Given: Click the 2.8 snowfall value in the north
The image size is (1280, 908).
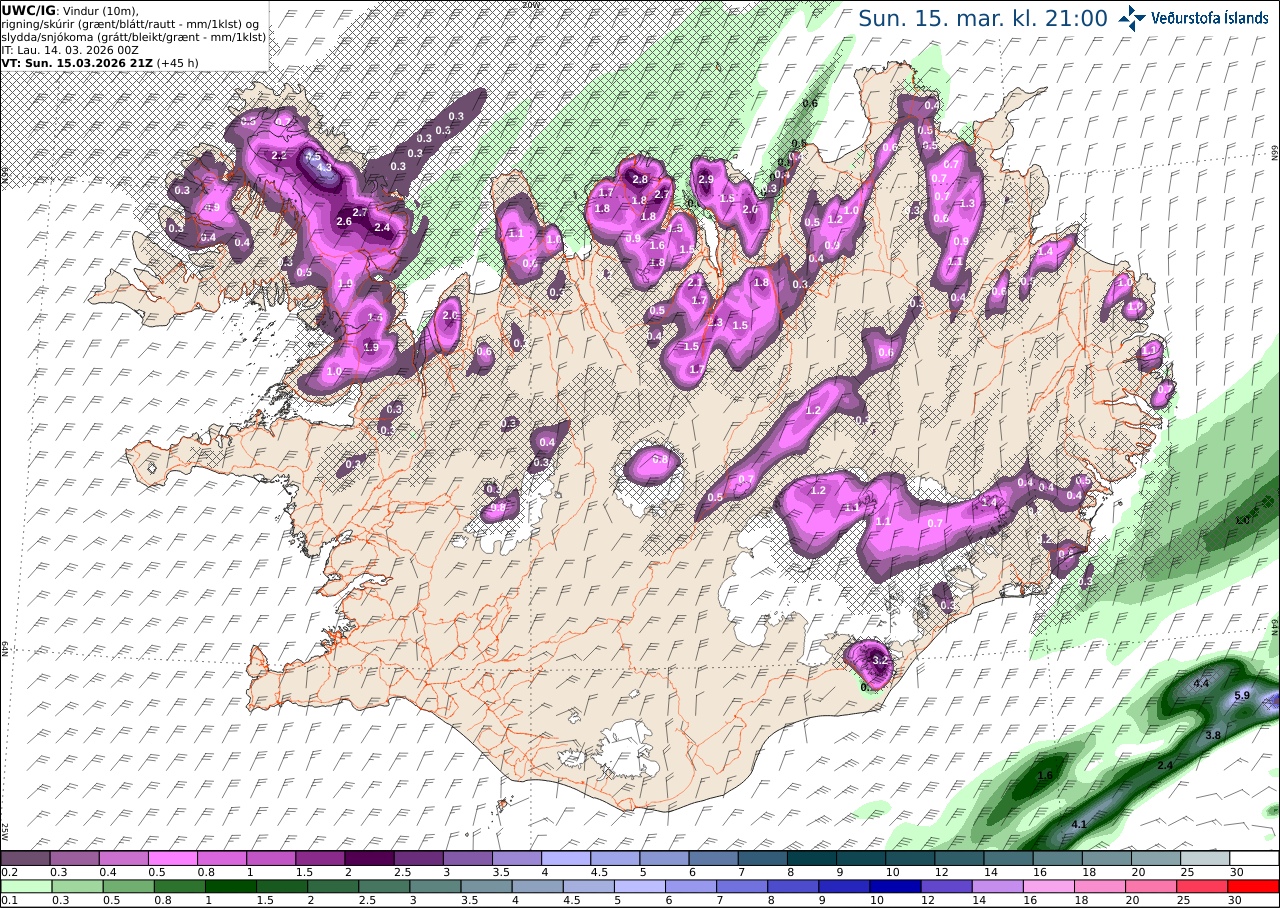Looking at the screenshot, I should (x=640, y=179).
